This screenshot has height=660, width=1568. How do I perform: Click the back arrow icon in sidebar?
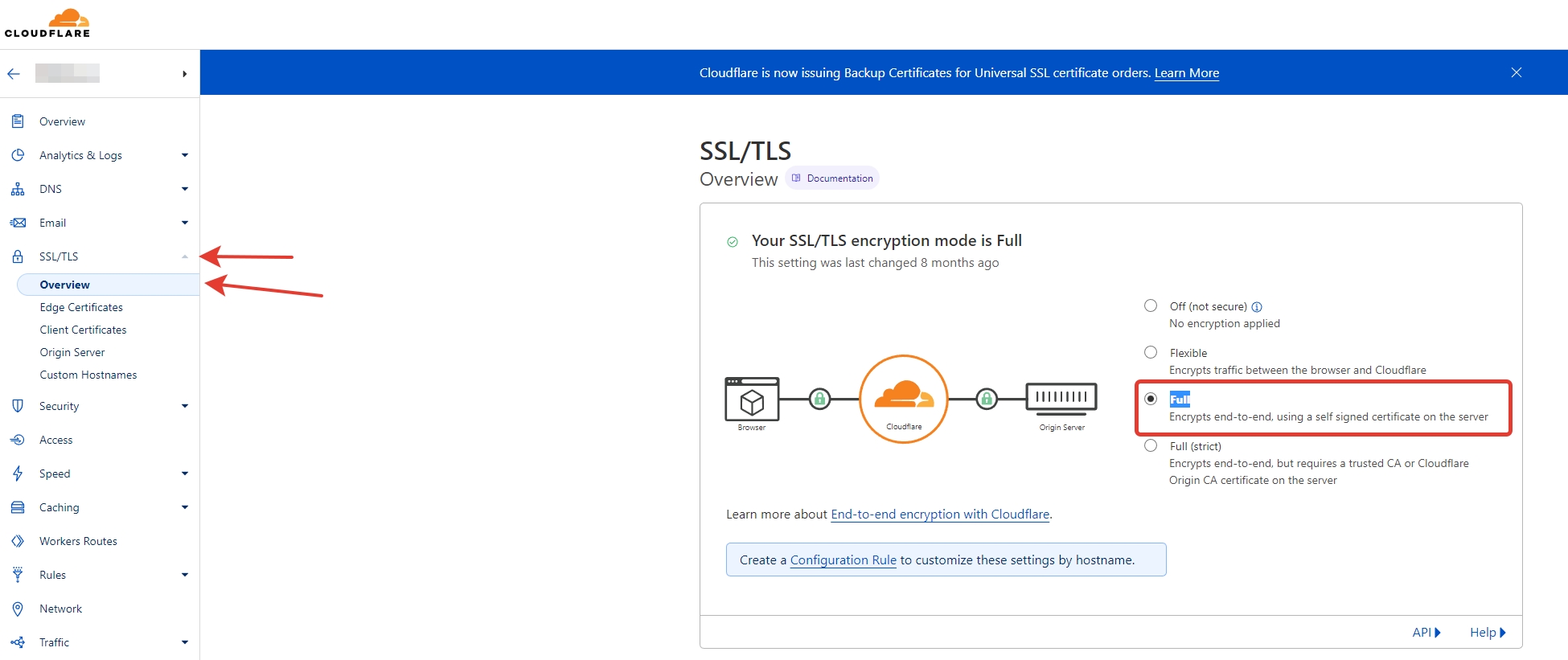point(14,74)
